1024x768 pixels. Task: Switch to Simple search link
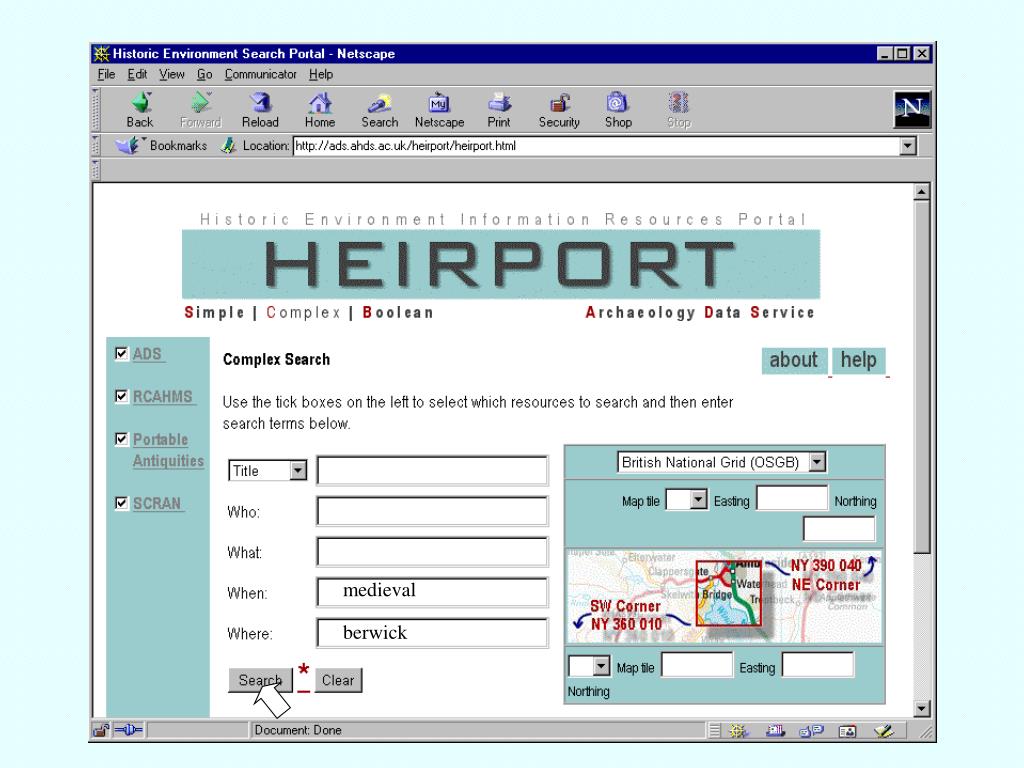(214, 313)
